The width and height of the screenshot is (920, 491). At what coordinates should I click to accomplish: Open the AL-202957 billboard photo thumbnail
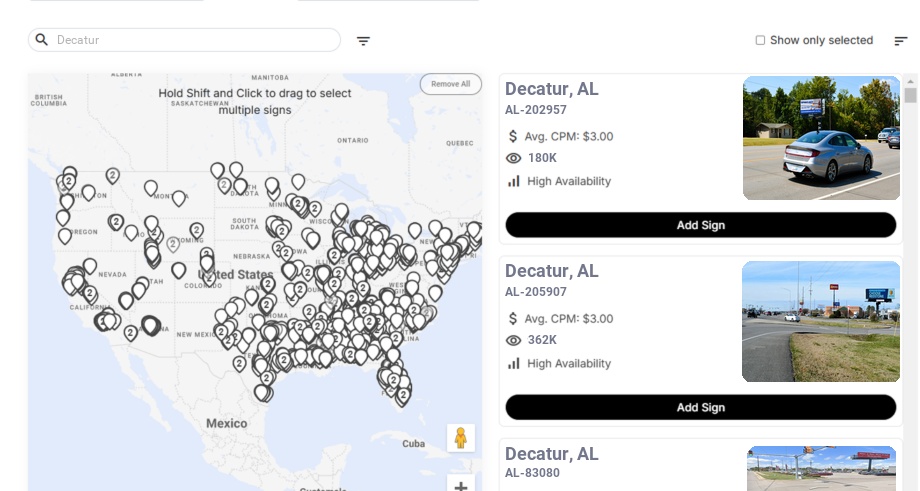tap(821, 138)
